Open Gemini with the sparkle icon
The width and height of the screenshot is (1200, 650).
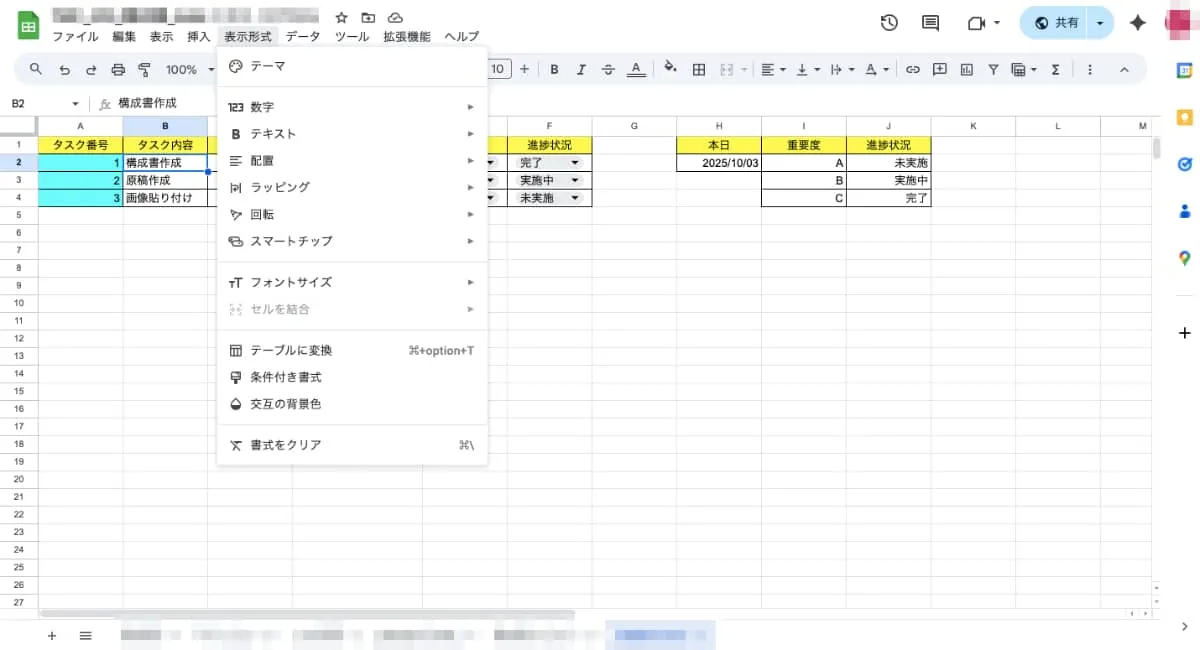click(1137, 22)
